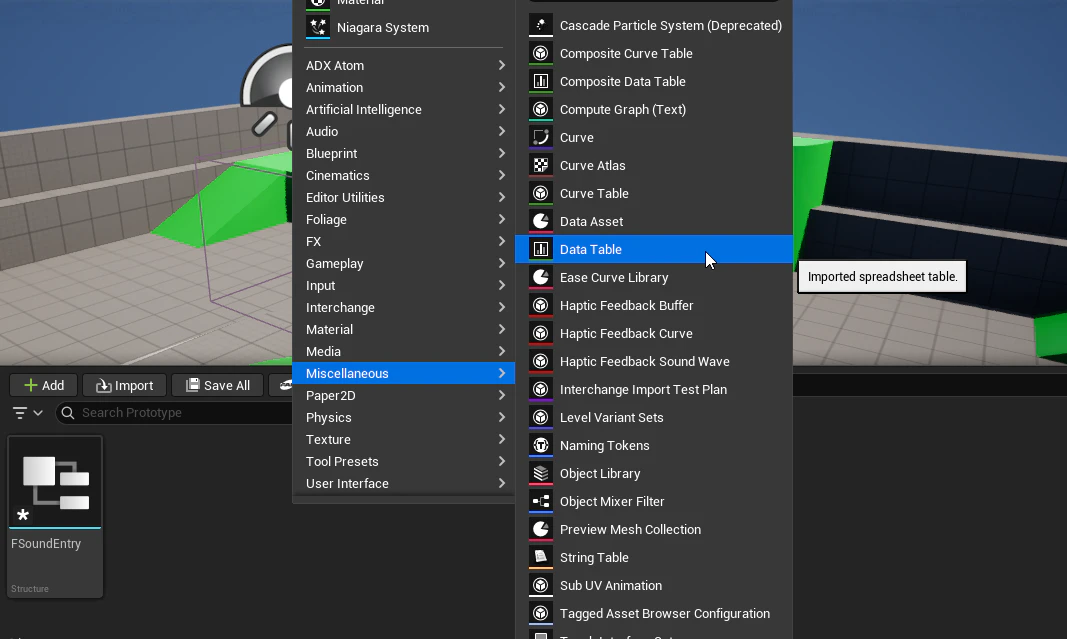1067x639 pixels.
Task: Click the Add button
Action: 44,385
